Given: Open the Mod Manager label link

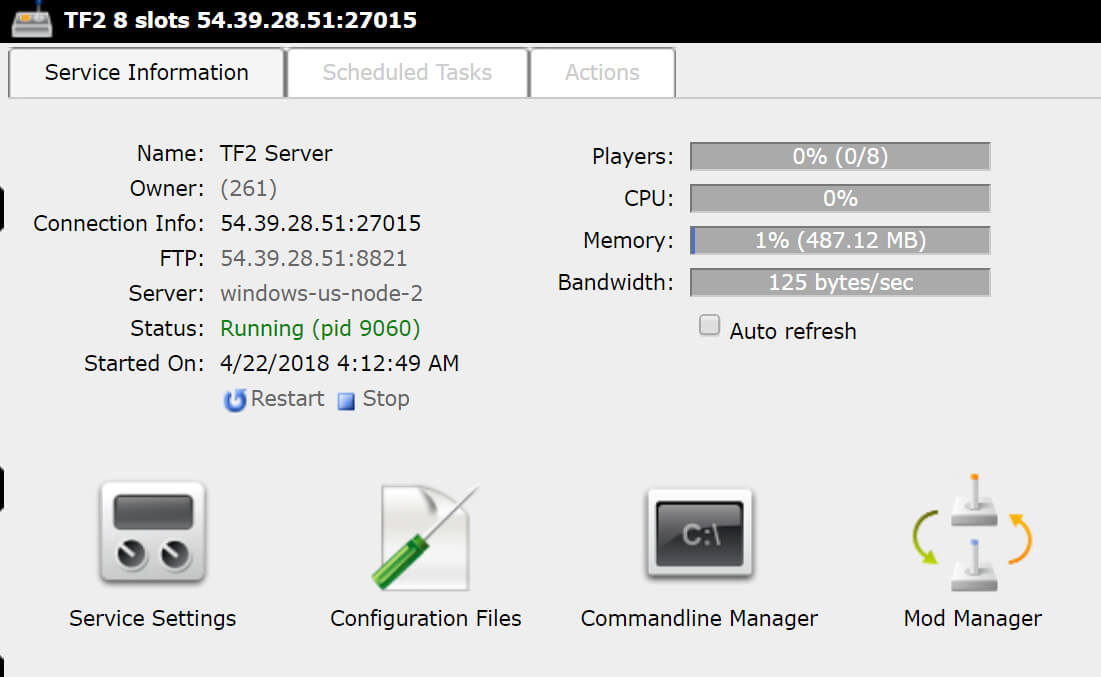Looking at the screenshot, I should point(973,618).
